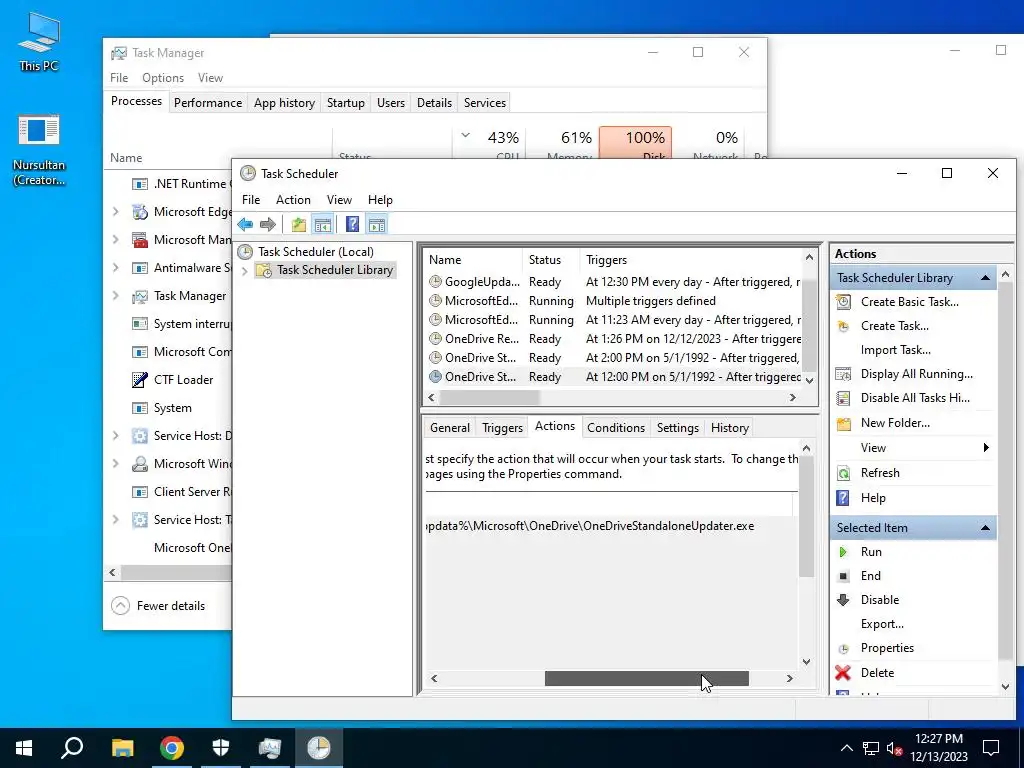
Task: Open notification center icon
Action: pyautogui.click(x=991, y=748)
